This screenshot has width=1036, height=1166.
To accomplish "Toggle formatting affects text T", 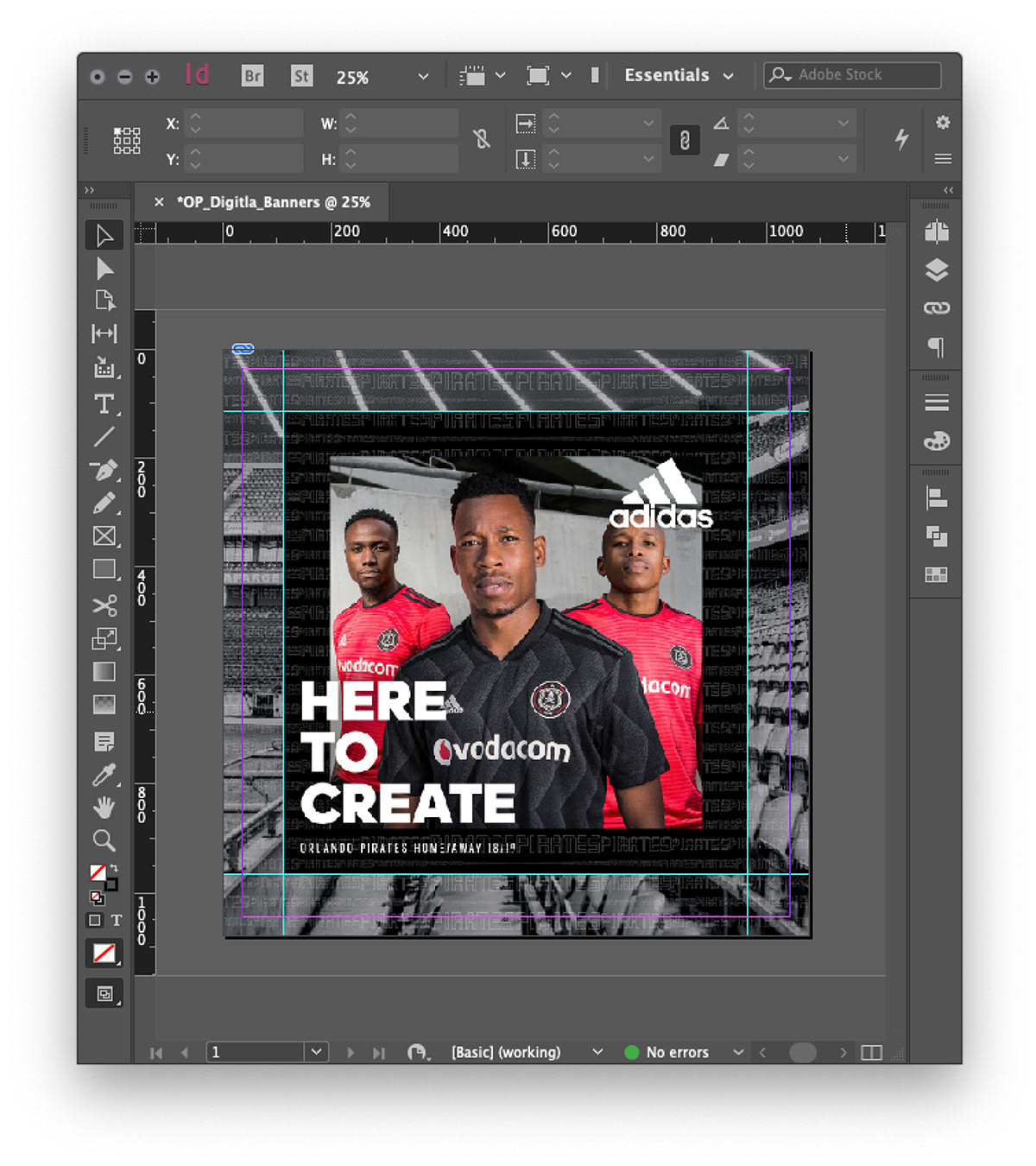I will [x=117, y=920].
